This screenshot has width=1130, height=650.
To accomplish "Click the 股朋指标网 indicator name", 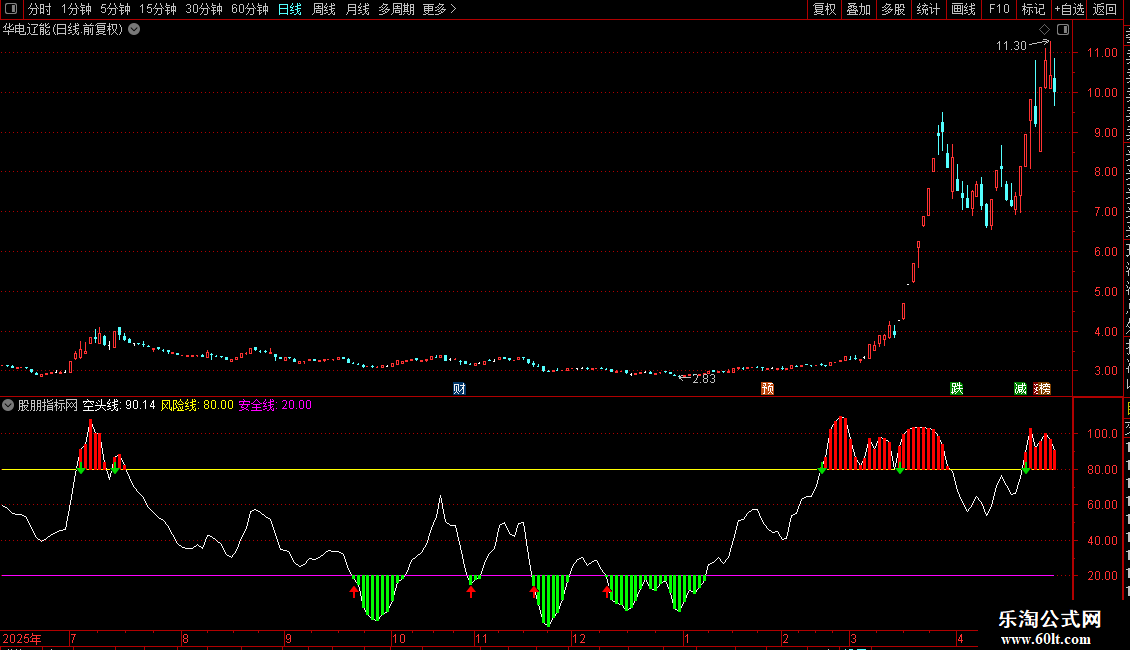I will [48, 405].
